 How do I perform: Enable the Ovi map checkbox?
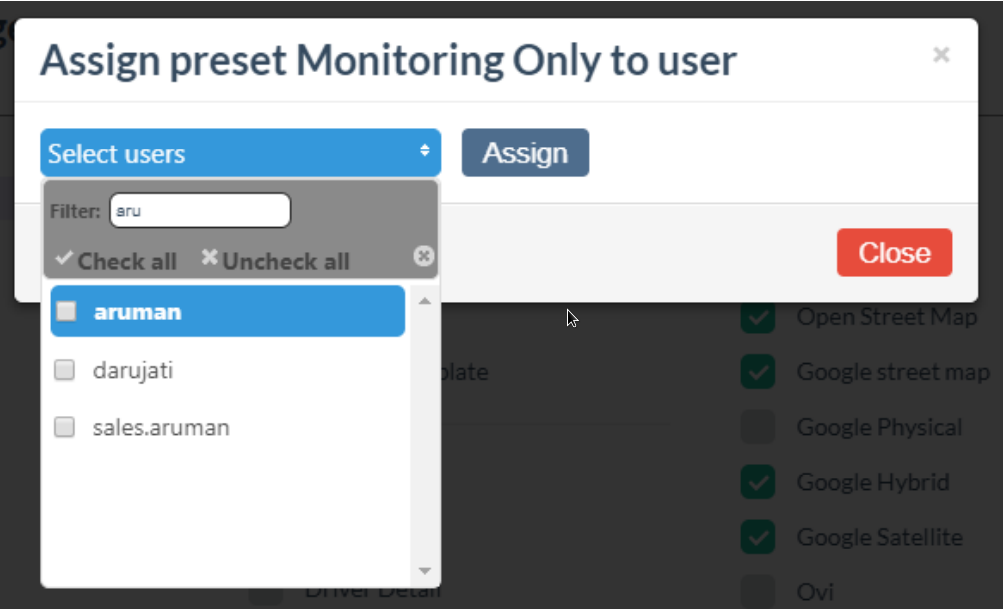(759, 590)
